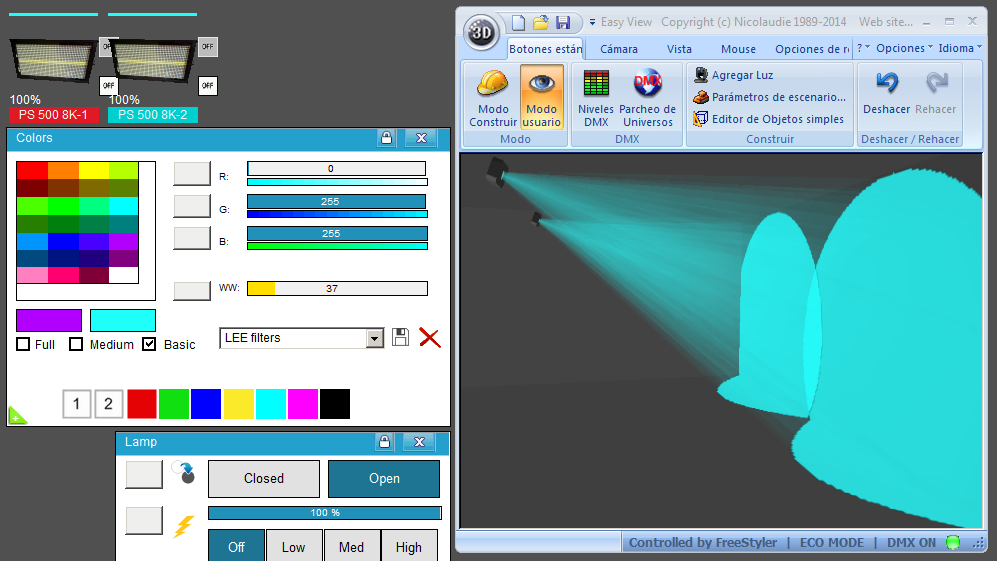
Task: Open Niveles DMX
Action: [596, 97]
